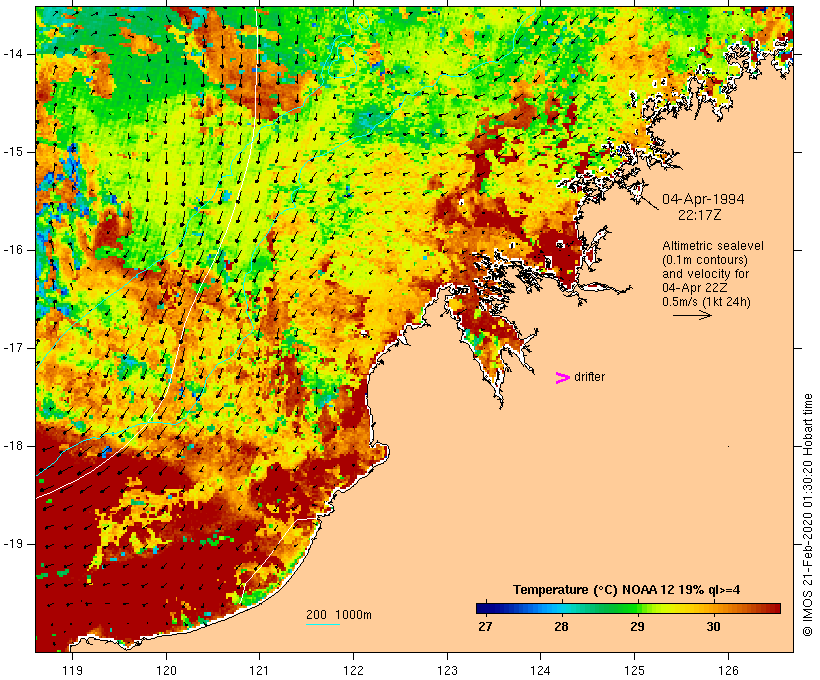Click longitude axis label "121"
Image resolution: width=820 pixels, height=680 pixels.
point(259,670)
